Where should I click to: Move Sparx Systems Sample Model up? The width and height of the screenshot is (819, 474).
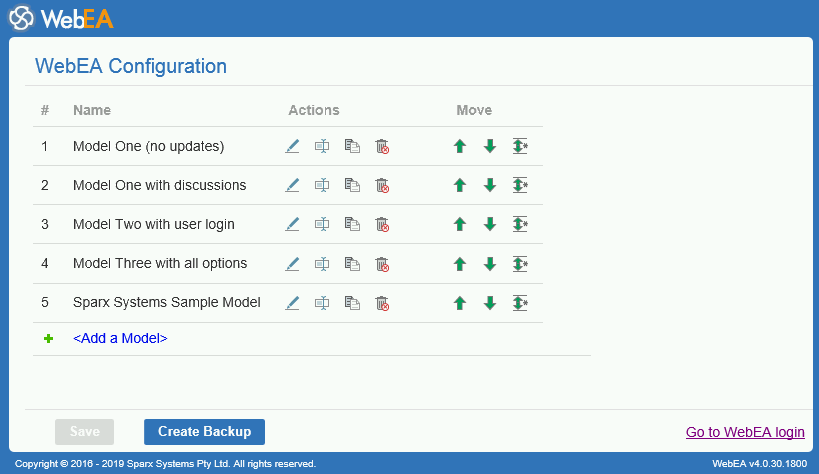tap(460, 303)
